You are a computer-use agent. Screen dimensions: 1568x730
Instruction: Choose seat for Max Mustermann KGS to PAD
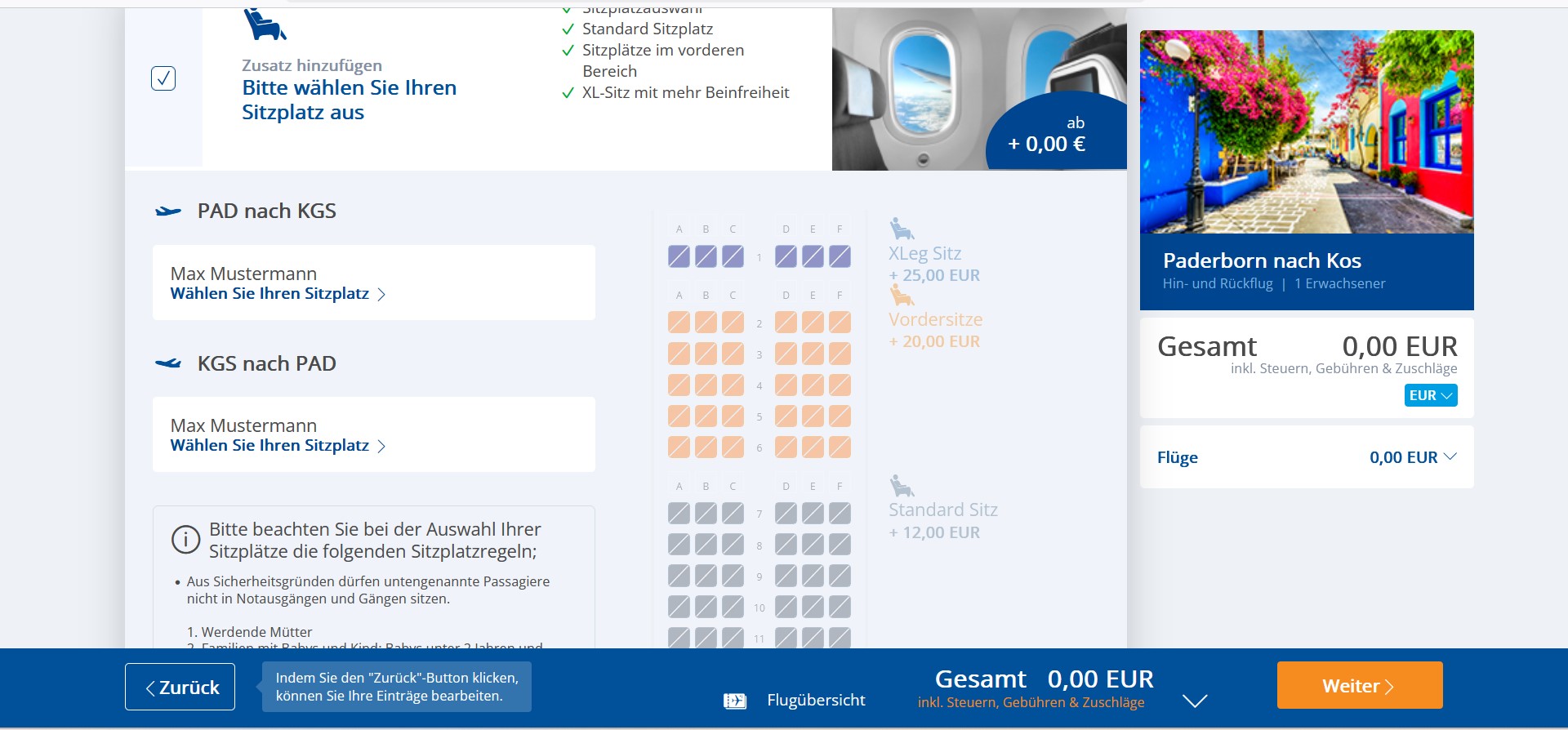click(278, 446)
